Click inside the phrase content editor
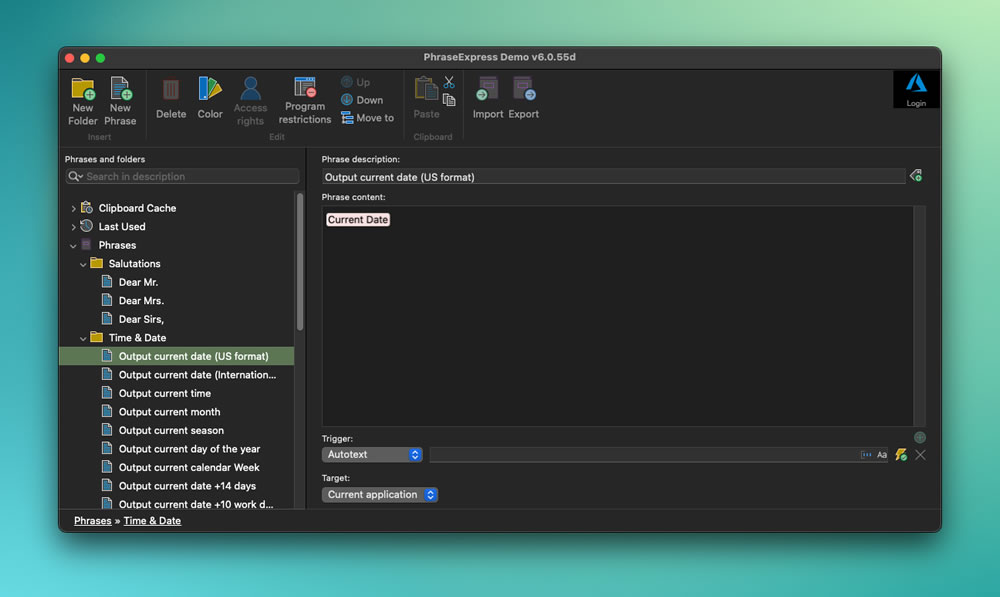The height and width of the screenshot is (597, 1000). 617,316
